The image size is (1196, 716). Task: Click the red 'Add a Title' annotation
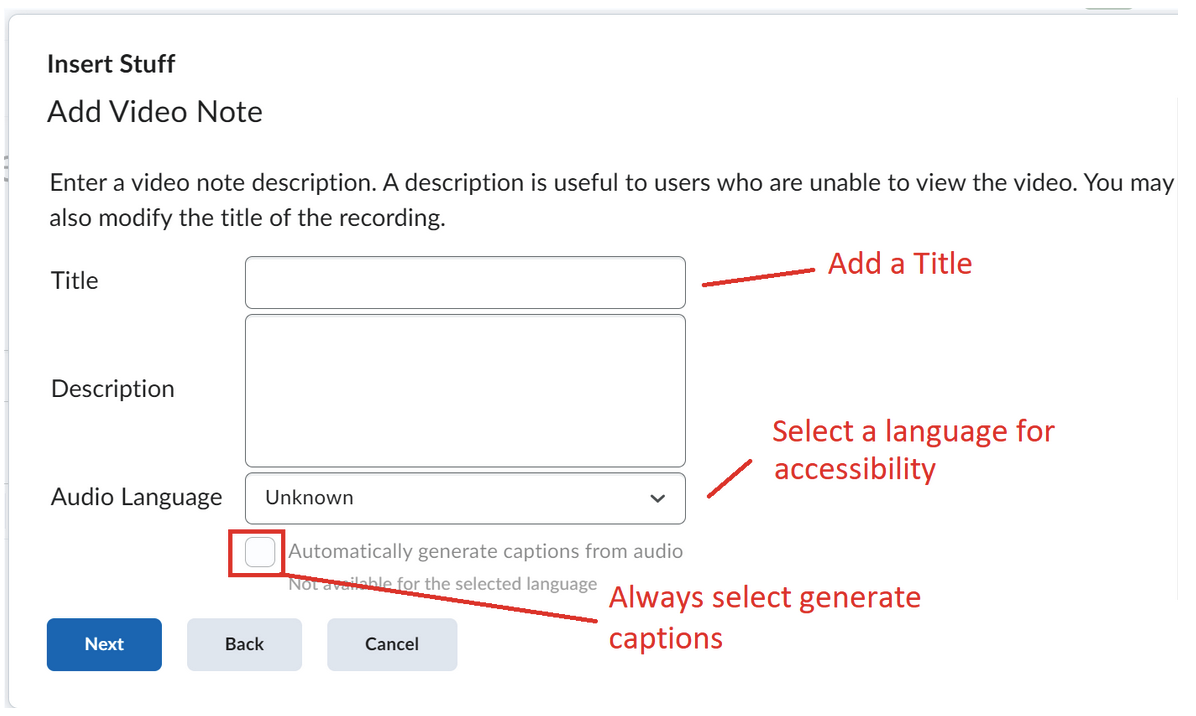[900, 264]
